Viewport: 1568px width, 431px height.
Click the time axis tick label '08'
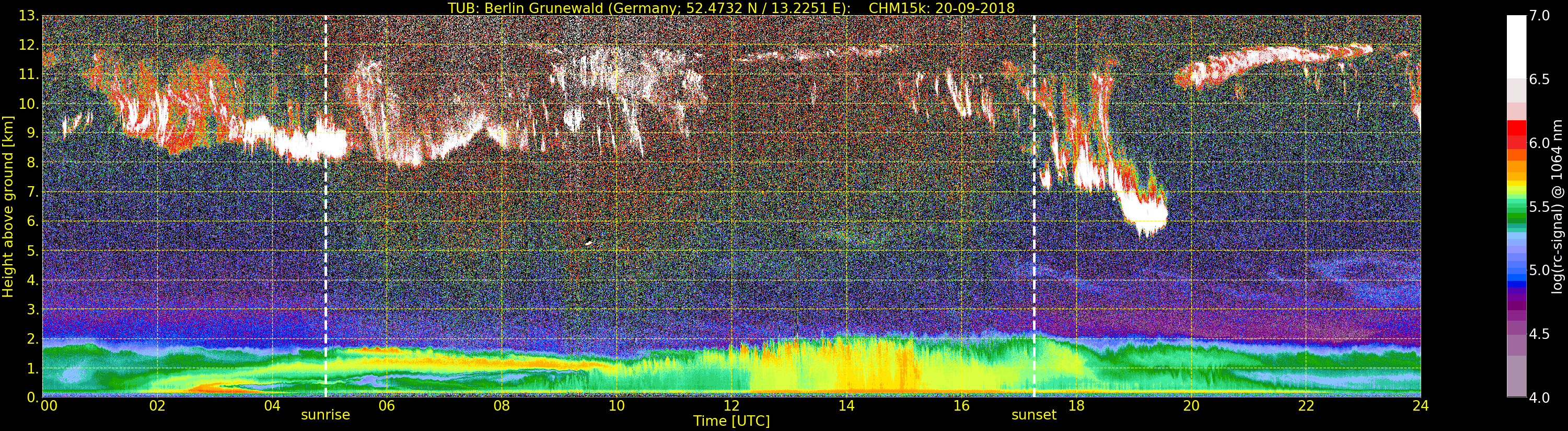pos(502,405)
